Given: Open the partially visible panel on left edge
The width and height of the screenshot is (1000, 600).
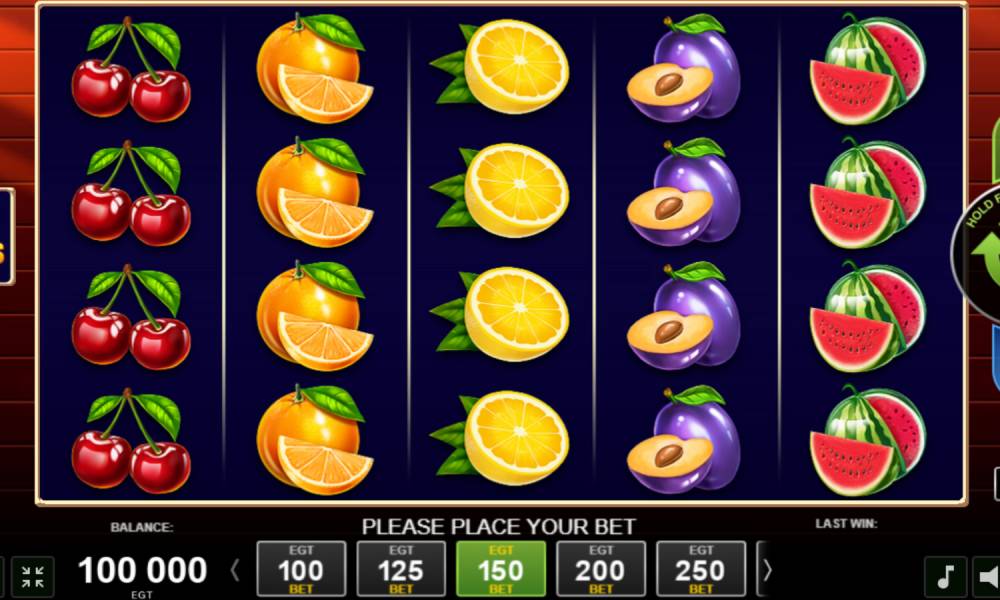Looking at the screenshot, I should pyautogui.click(x=6, y=237).
